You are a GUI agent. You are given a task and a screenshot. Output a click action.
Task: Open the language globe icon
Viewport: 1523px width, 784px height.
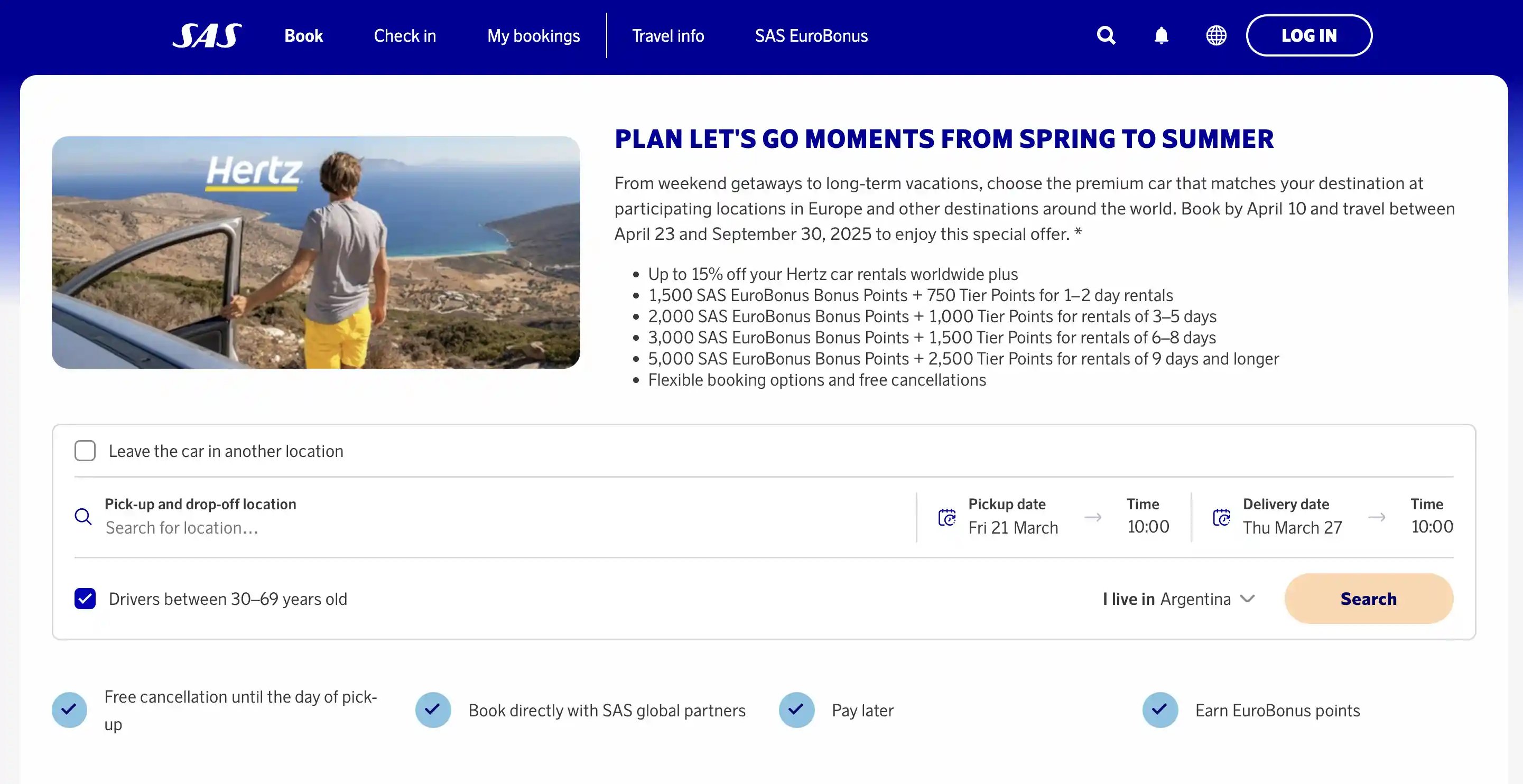pos(1216,35)
